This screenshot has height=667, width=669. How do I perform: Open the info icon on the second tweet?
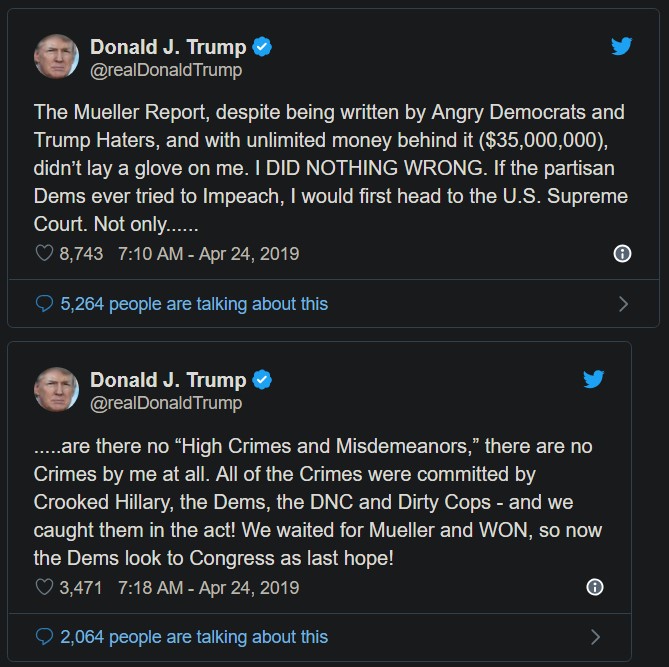click(594, 587)
